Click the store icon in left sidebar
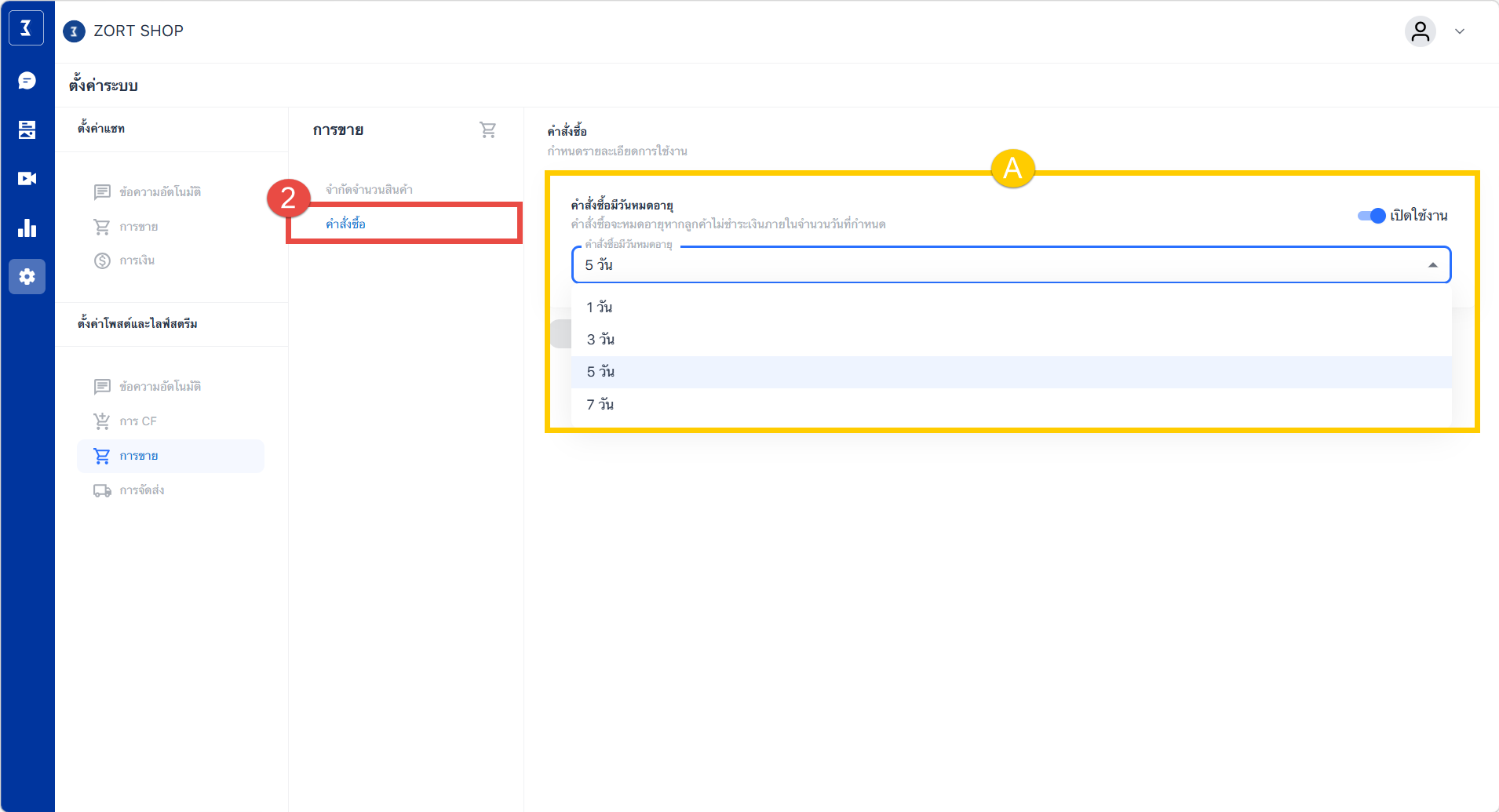This screenshot has width=1499, height=812. point(27,129)
